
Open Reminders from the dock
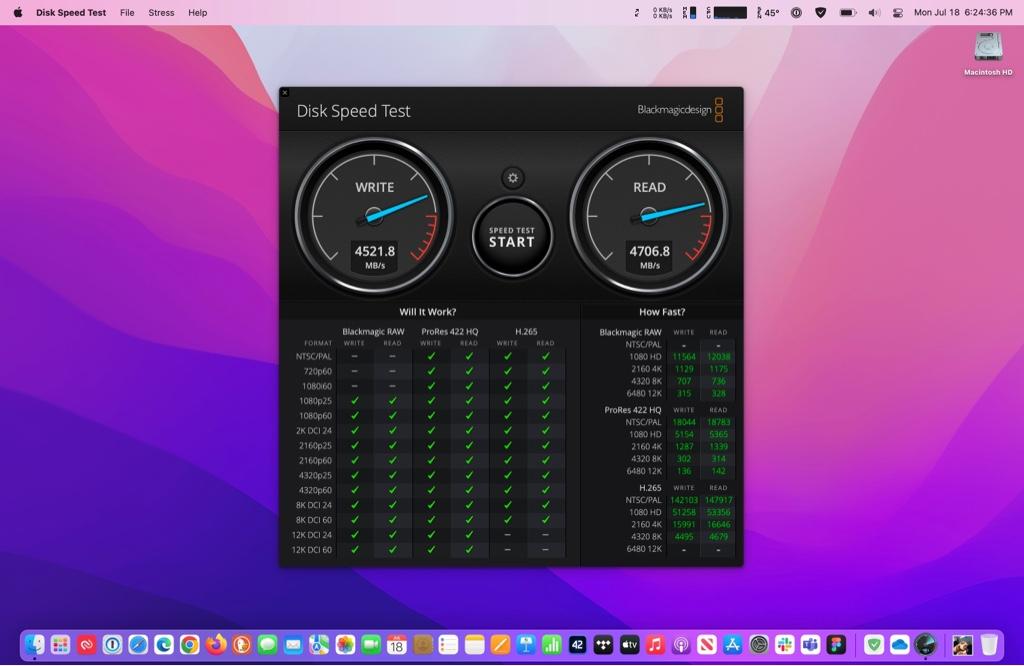[449, 645]
